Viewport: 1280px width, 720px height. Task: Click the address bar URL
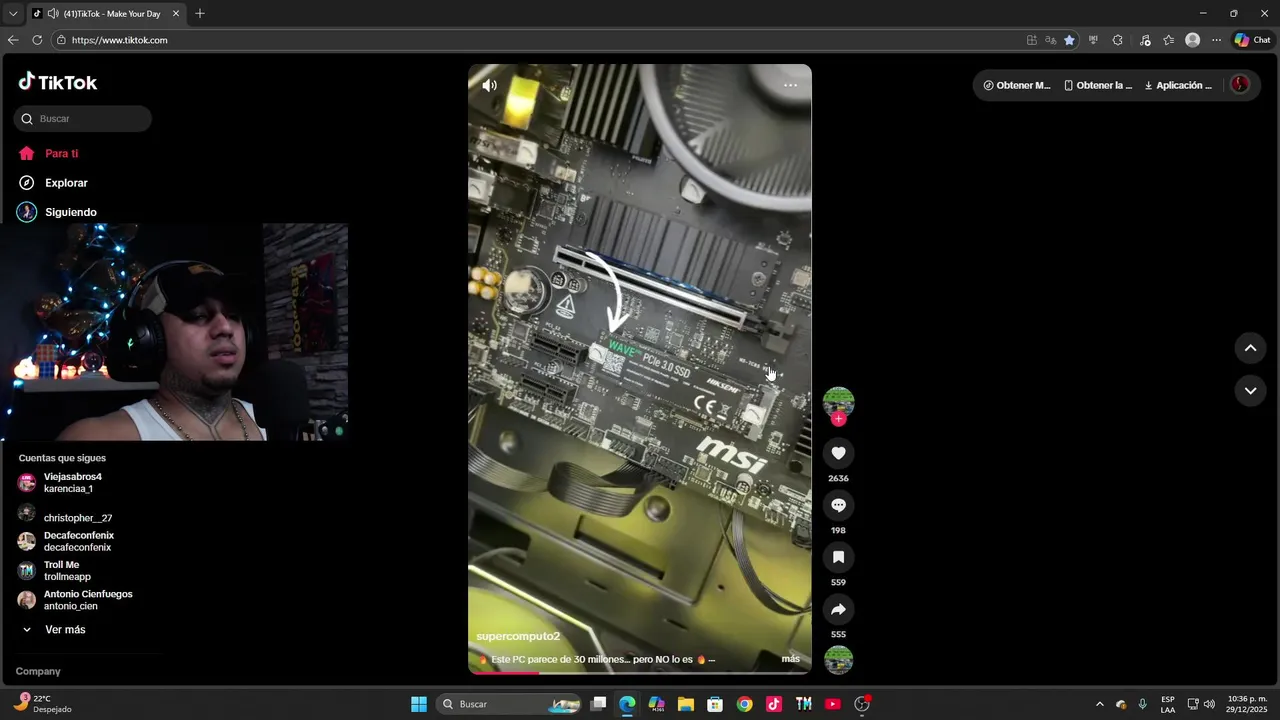tap(120, 40)
